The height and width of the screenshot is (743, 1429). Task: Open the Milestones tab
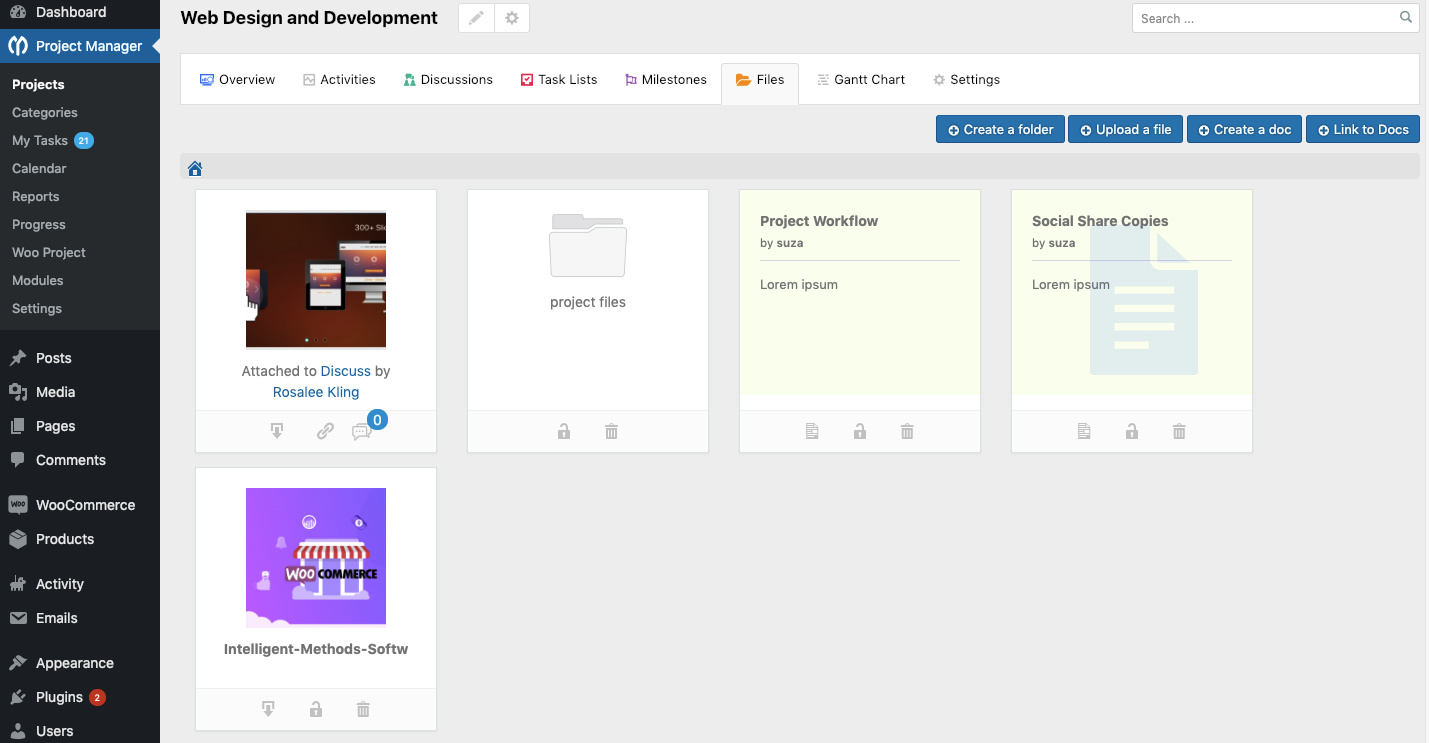665,79
